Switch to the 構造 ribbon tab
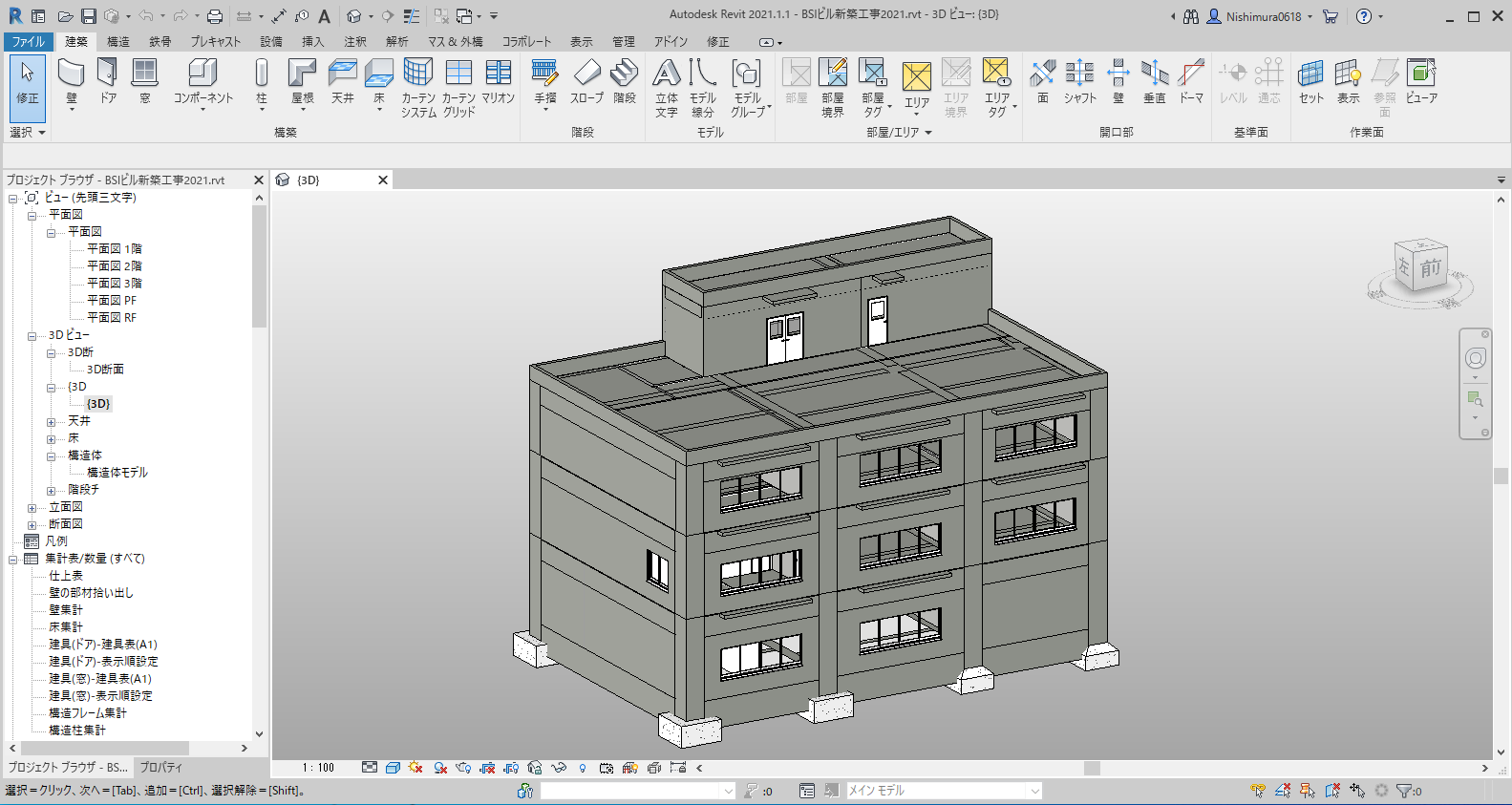The image size is (1512, 805). pyautogui.click(x=118, y=42)
